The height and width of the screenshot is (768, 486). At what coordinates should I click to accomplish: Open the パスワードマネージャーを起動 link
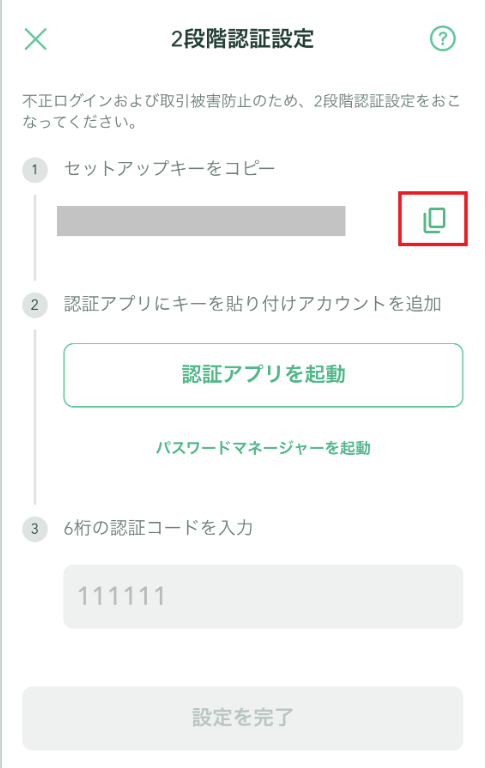coord(263,448)
